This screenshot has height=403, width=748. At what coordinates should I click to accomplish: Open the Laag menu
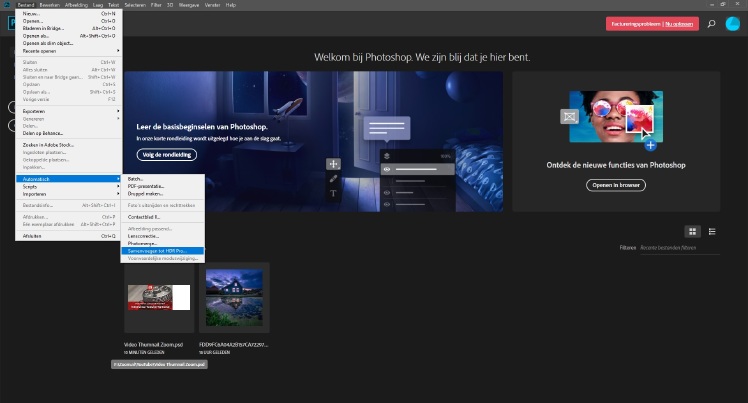coord(98,5)
